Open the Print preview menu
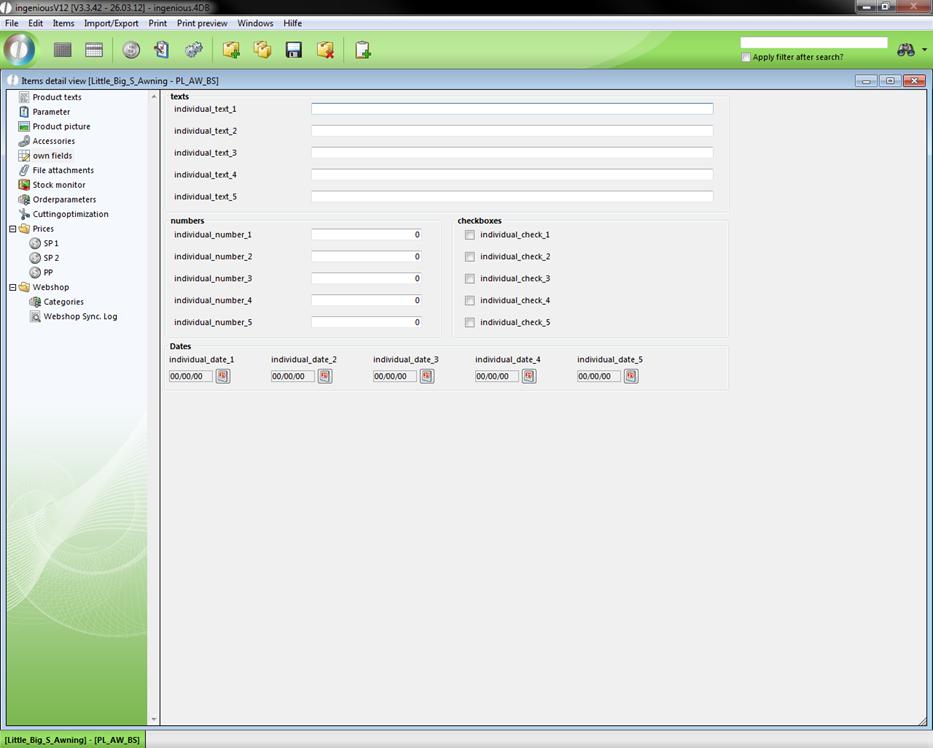Screen dimensions: 933x748 [x=202, y=23]
